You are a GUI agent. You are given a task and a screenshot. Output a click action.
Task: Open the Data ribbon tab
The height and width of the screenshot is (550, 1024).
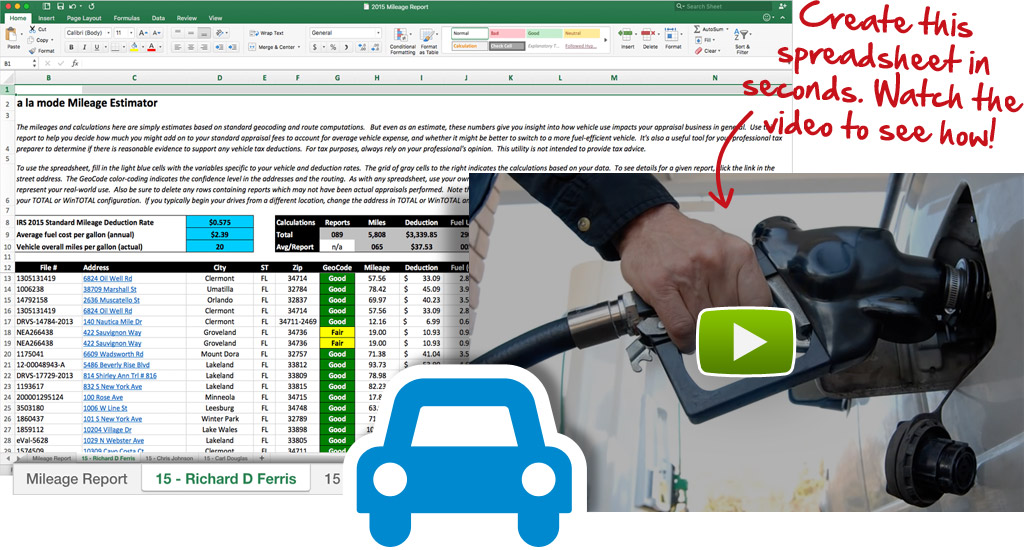158,18
